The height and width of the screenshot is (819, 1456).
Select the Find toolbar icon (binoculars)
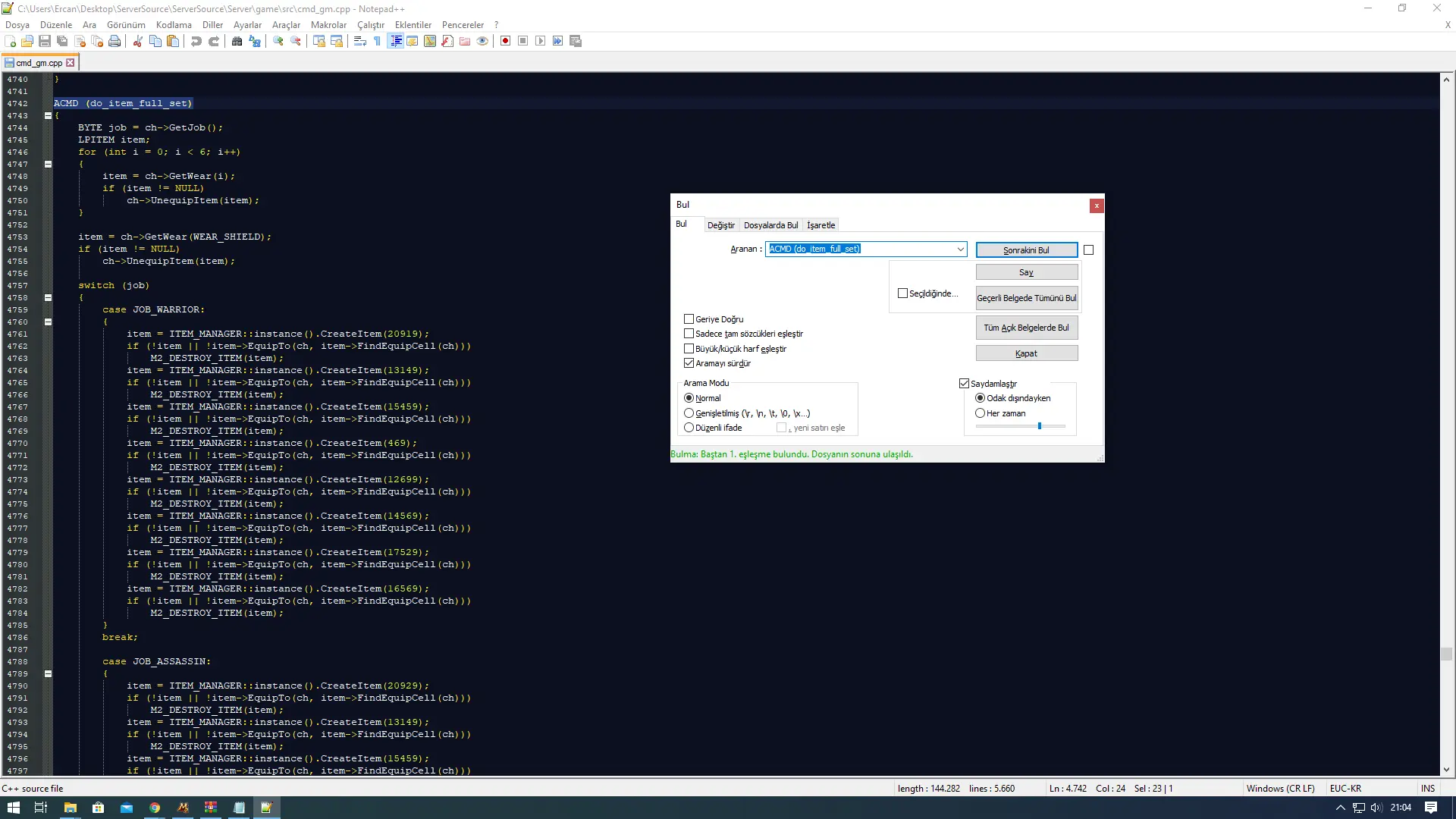[x=236, y=41]
